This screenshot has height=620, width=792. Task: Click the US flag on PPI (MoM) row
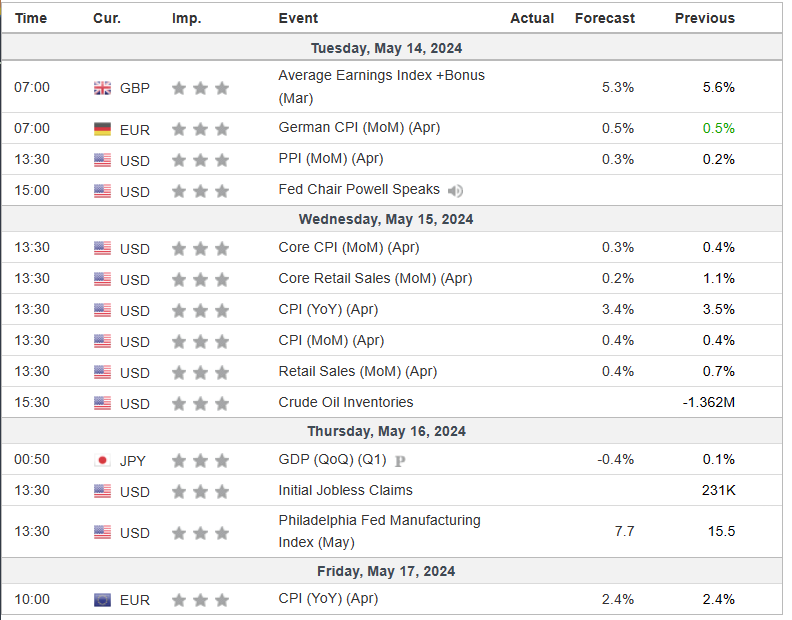click(x=102, y=160)
